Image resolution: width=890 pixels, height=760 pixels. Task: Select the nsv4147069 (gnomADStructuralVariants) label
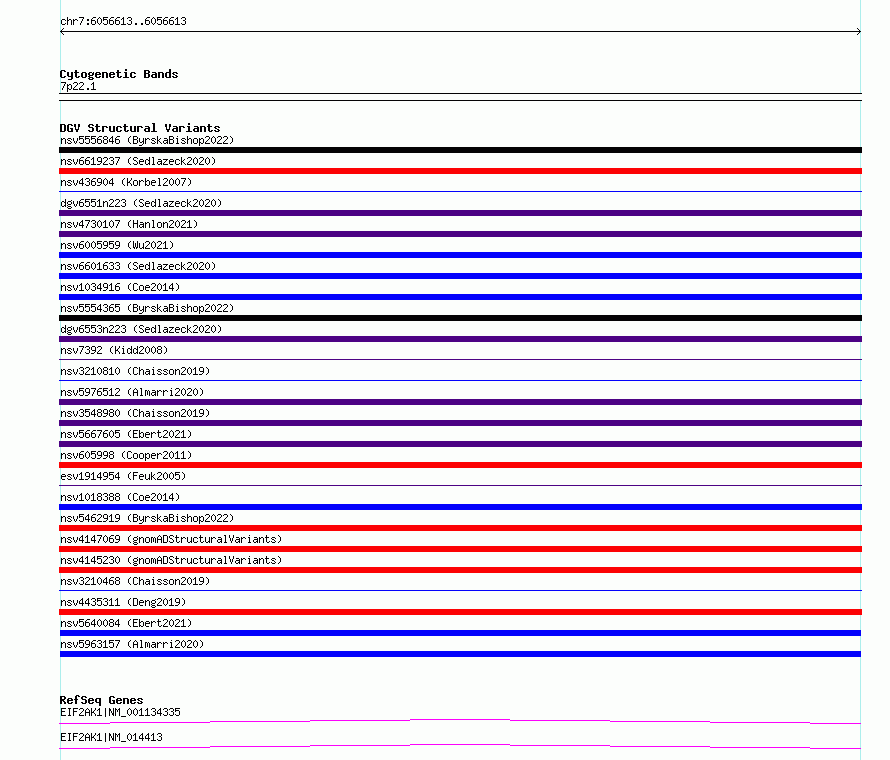coord(171,539)
